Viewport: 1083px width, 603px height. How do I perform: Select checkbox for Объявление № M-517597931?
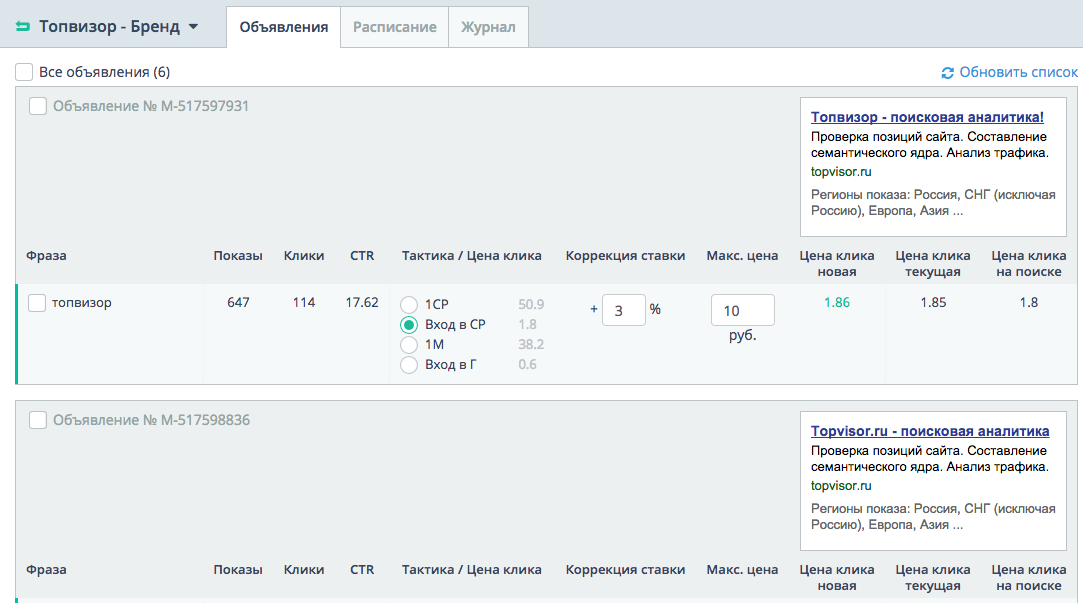point(38,106)
